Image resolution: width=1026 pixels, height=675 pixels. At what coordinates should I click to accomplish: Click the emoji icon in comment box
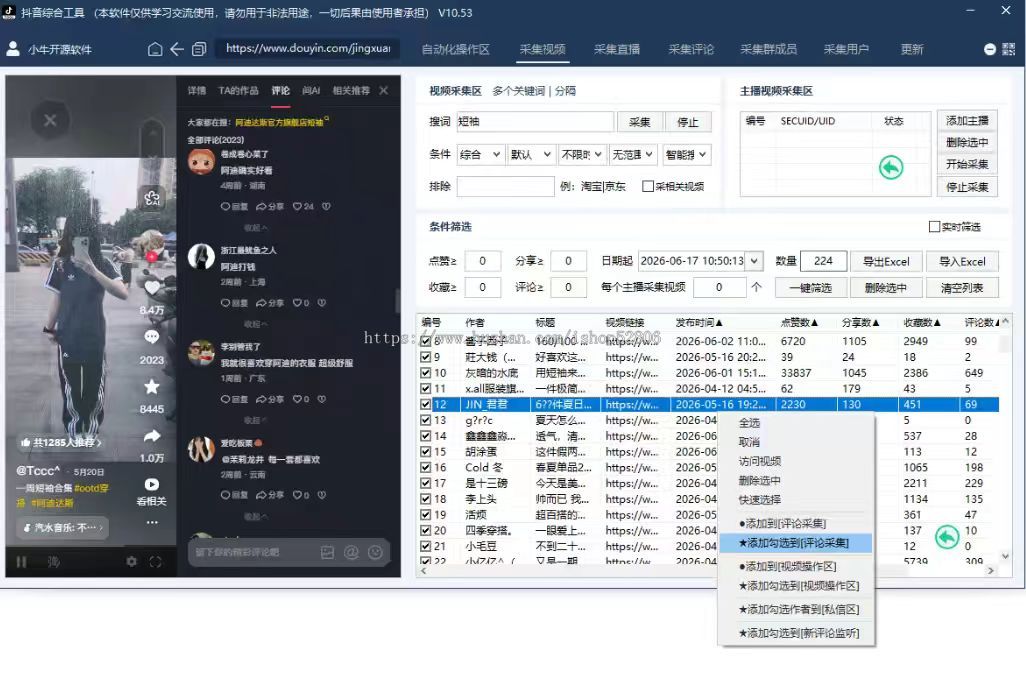coord(375,553)
